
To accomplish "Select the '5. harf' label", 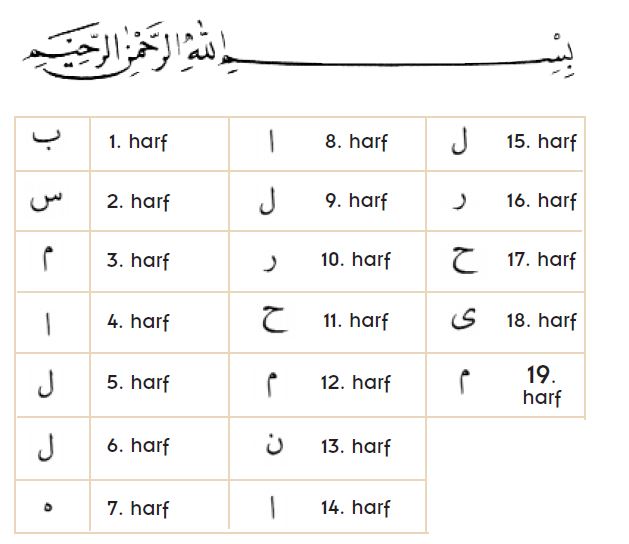I will tap(138, 382).
